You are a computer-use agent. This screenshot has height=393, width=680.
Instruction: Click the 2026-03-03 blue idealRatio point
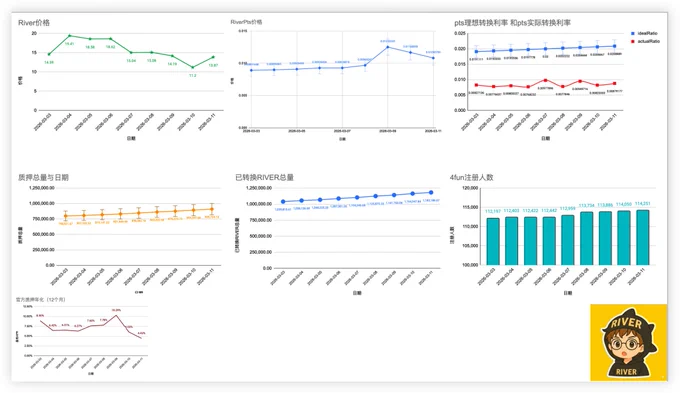click(477, 51)
